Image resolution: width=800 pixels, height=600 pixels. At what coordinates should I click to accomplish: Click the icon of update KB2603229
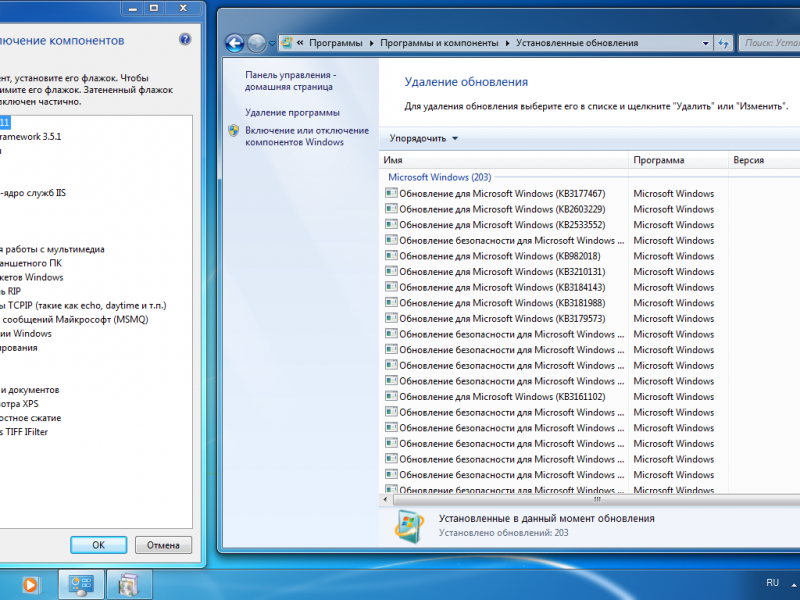(391, 209)
